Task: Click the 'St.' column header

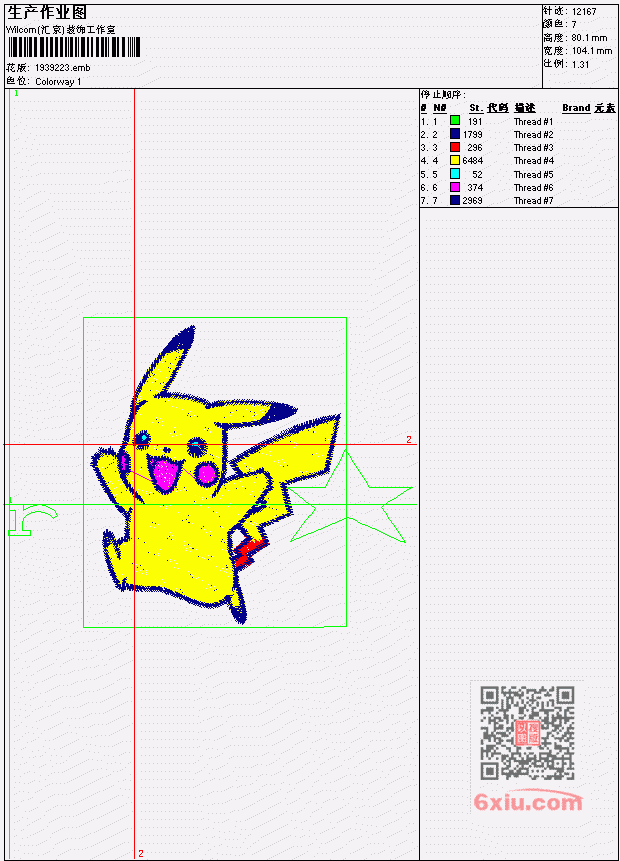Action: (476, 108)
